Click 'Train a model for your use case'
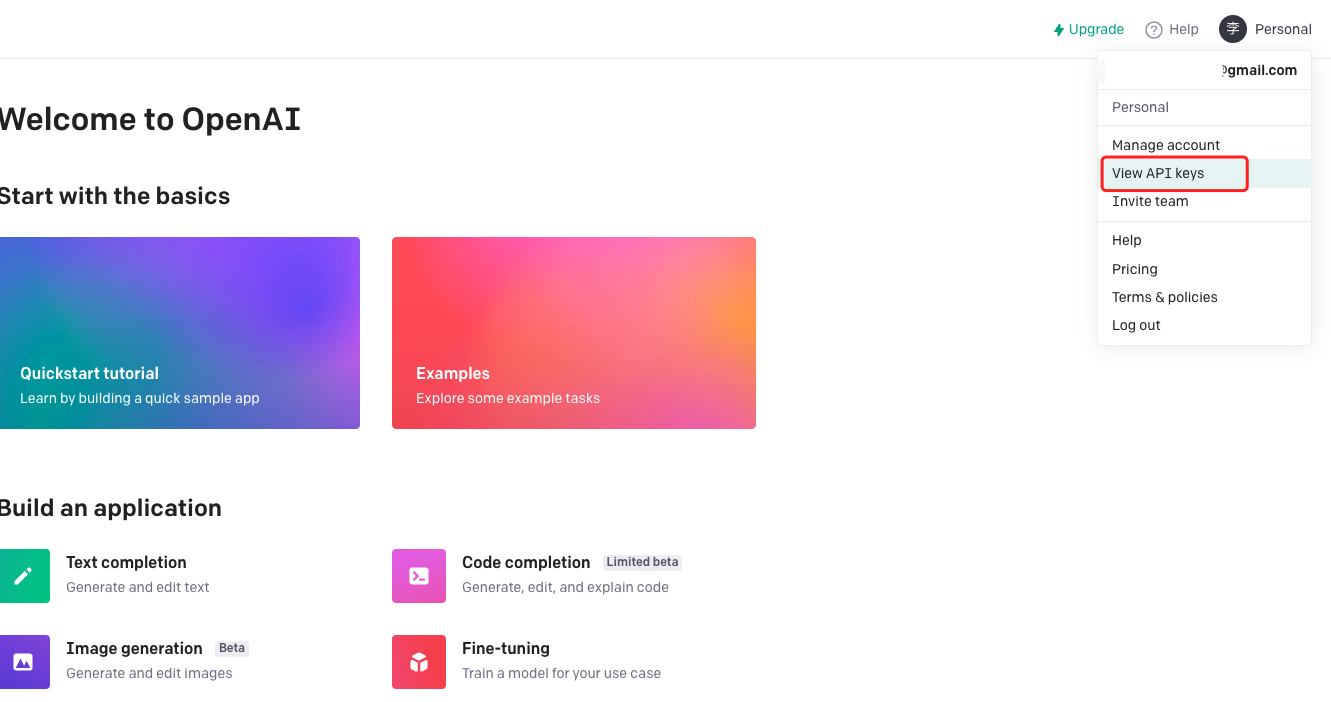 [x=561, y=673]
